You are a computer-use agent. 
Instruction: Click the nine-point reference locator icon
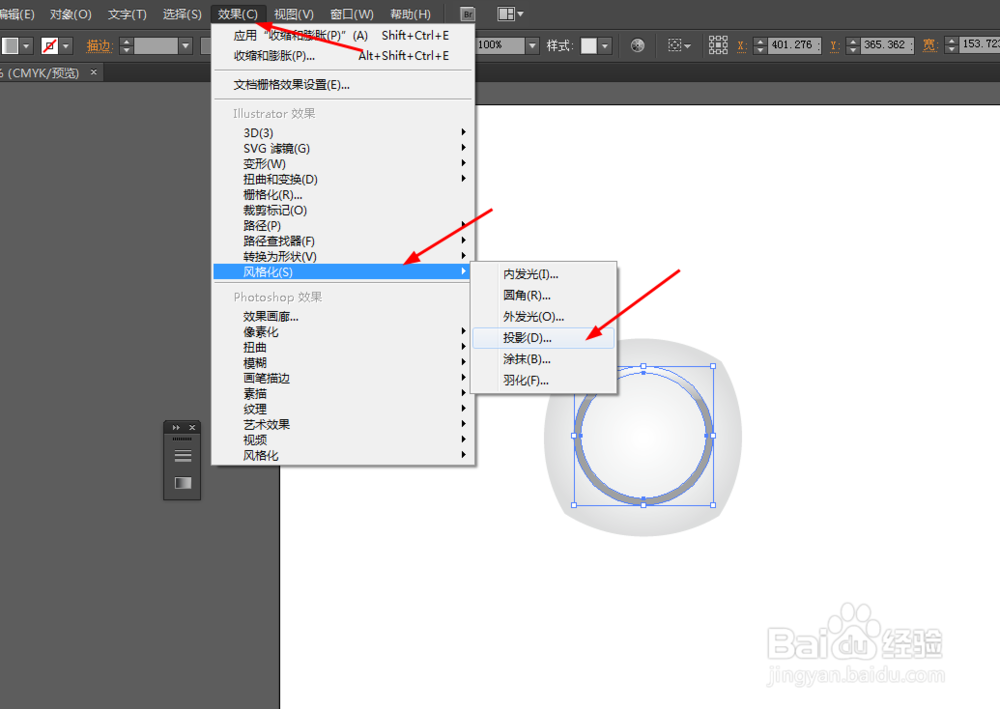[717, 45]
